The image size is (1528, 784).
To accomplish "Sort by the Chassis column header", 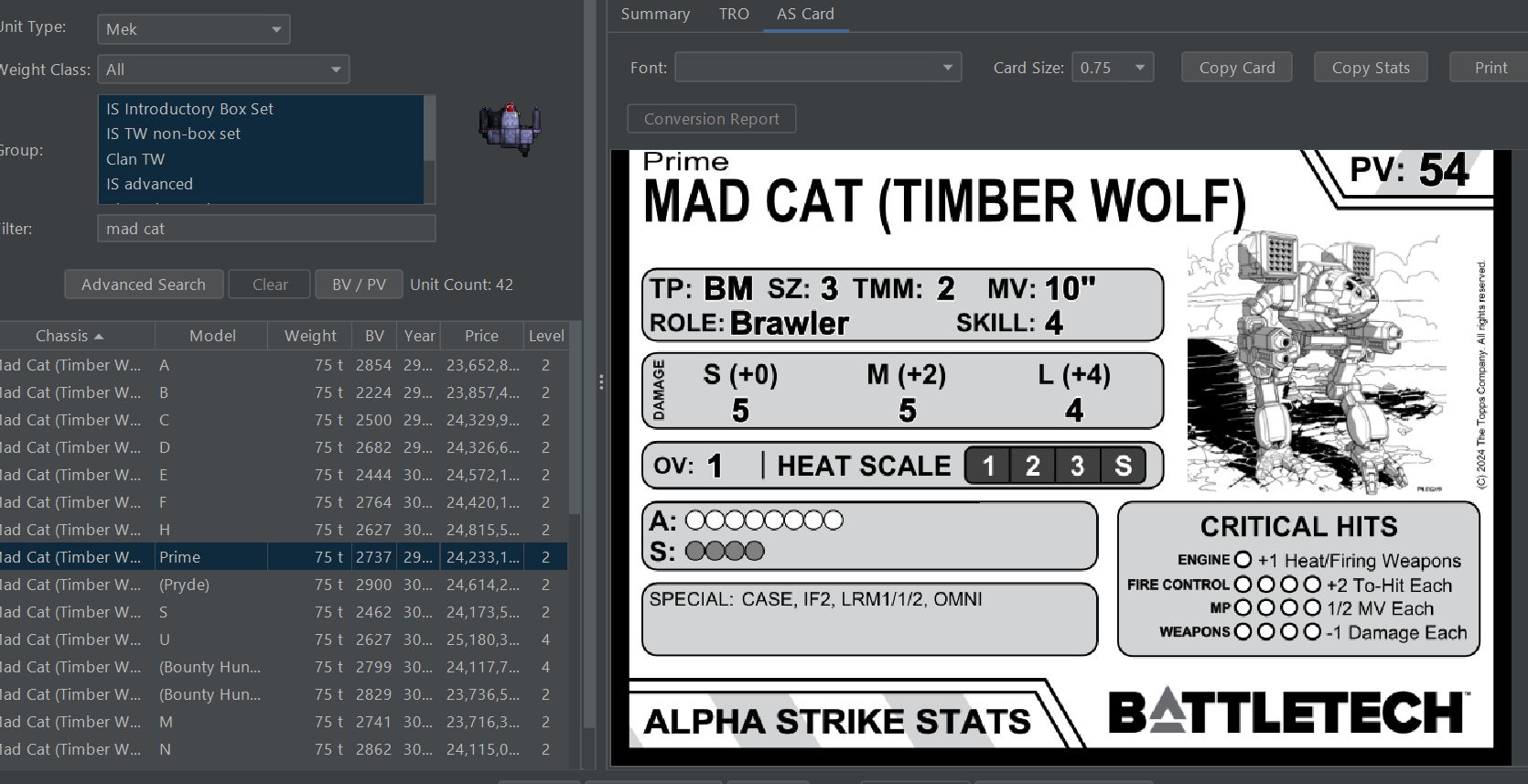I will (x=77, y=336).
